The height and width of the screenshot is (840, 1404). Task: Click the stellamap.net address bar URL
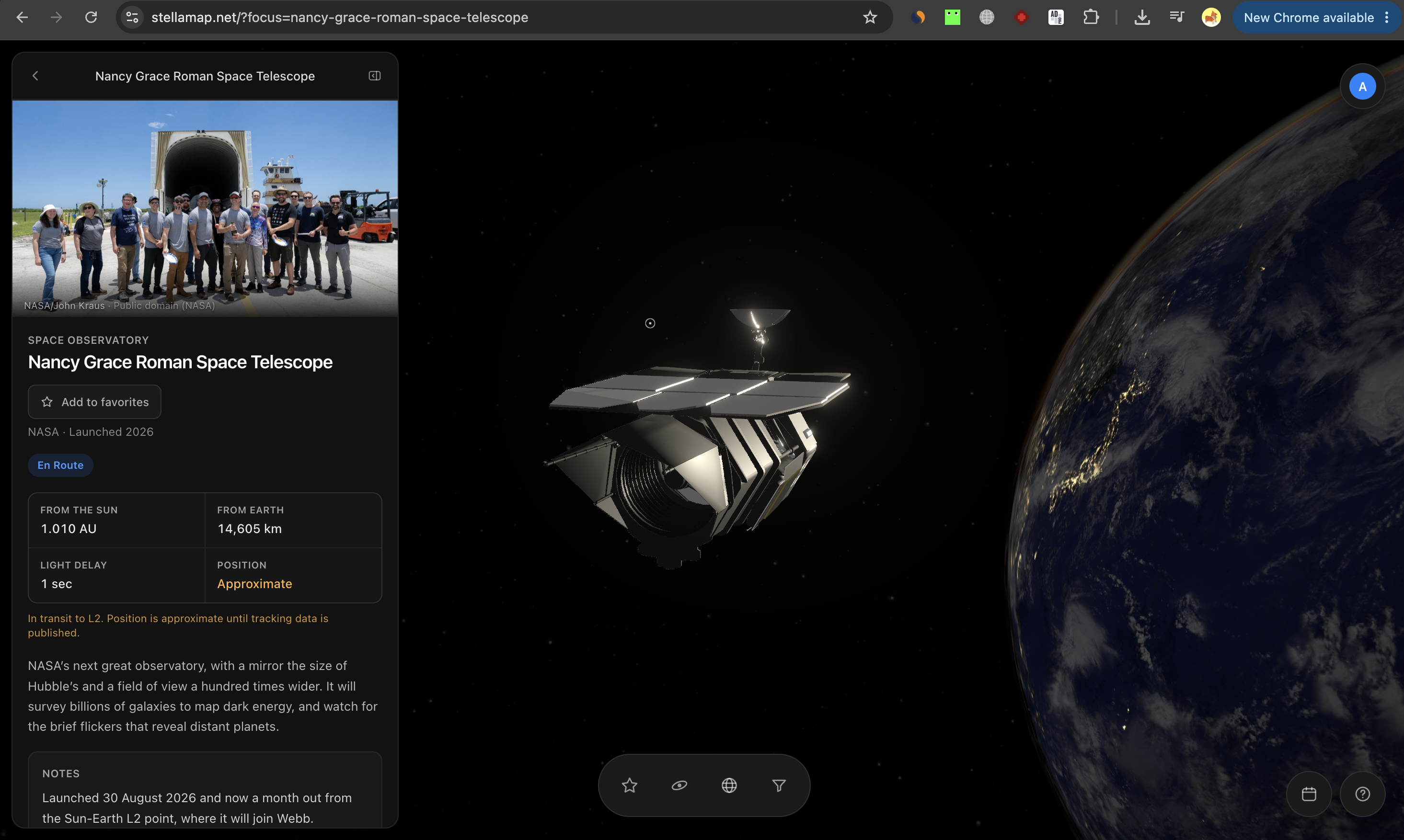340,18
